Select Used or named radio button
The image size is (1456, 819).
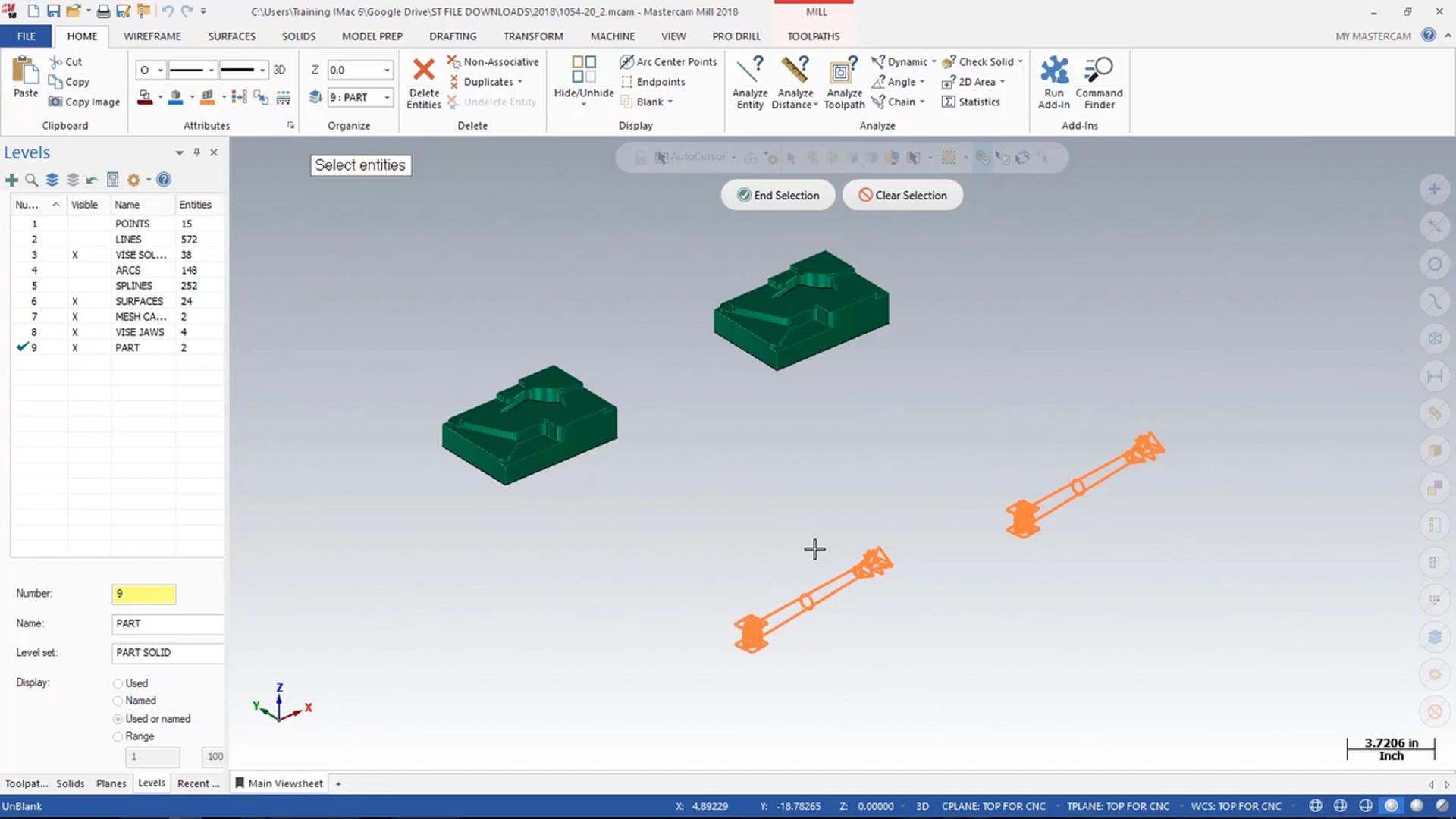[x=117, y=718]
